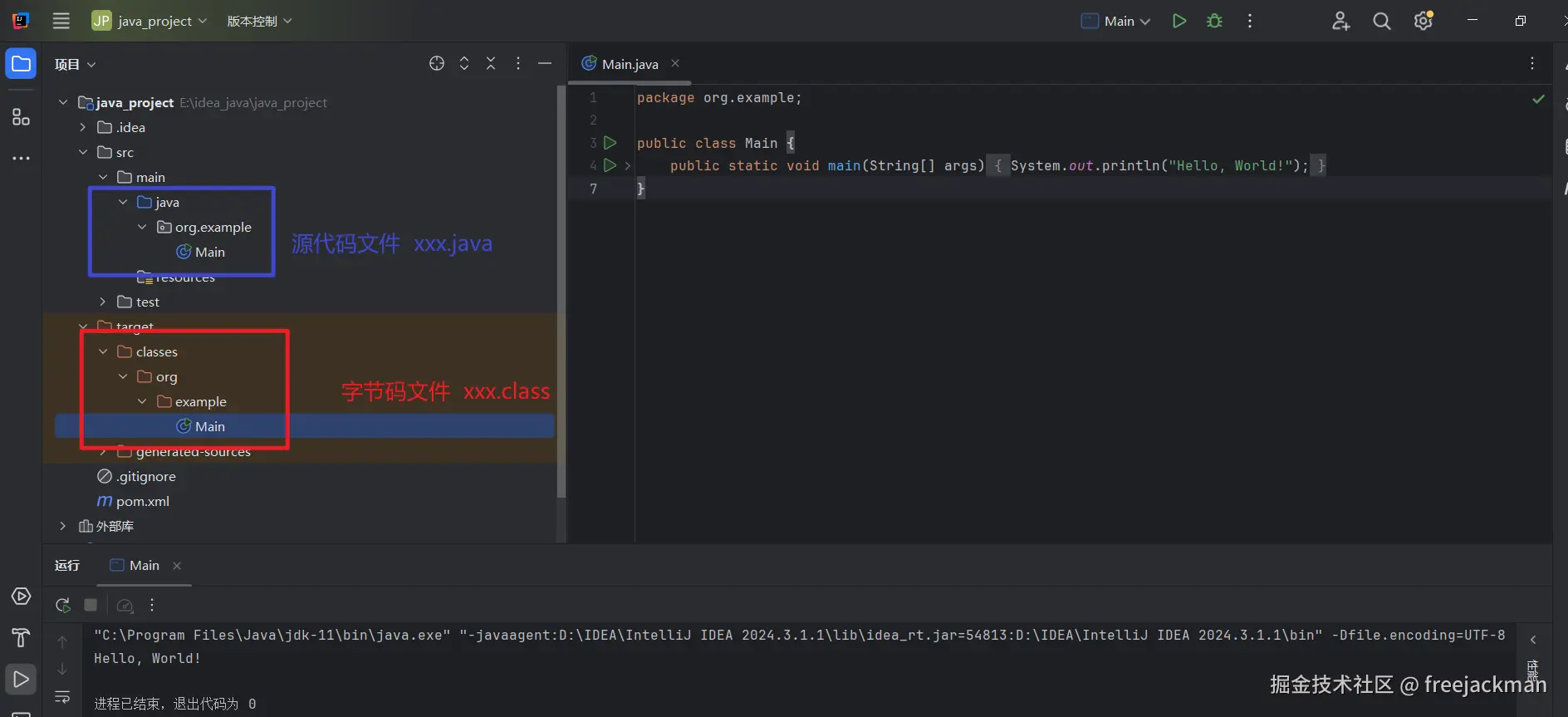Select the Main tab in run panel
Viewport: 1568px width, 717px height.
point(144,566)
